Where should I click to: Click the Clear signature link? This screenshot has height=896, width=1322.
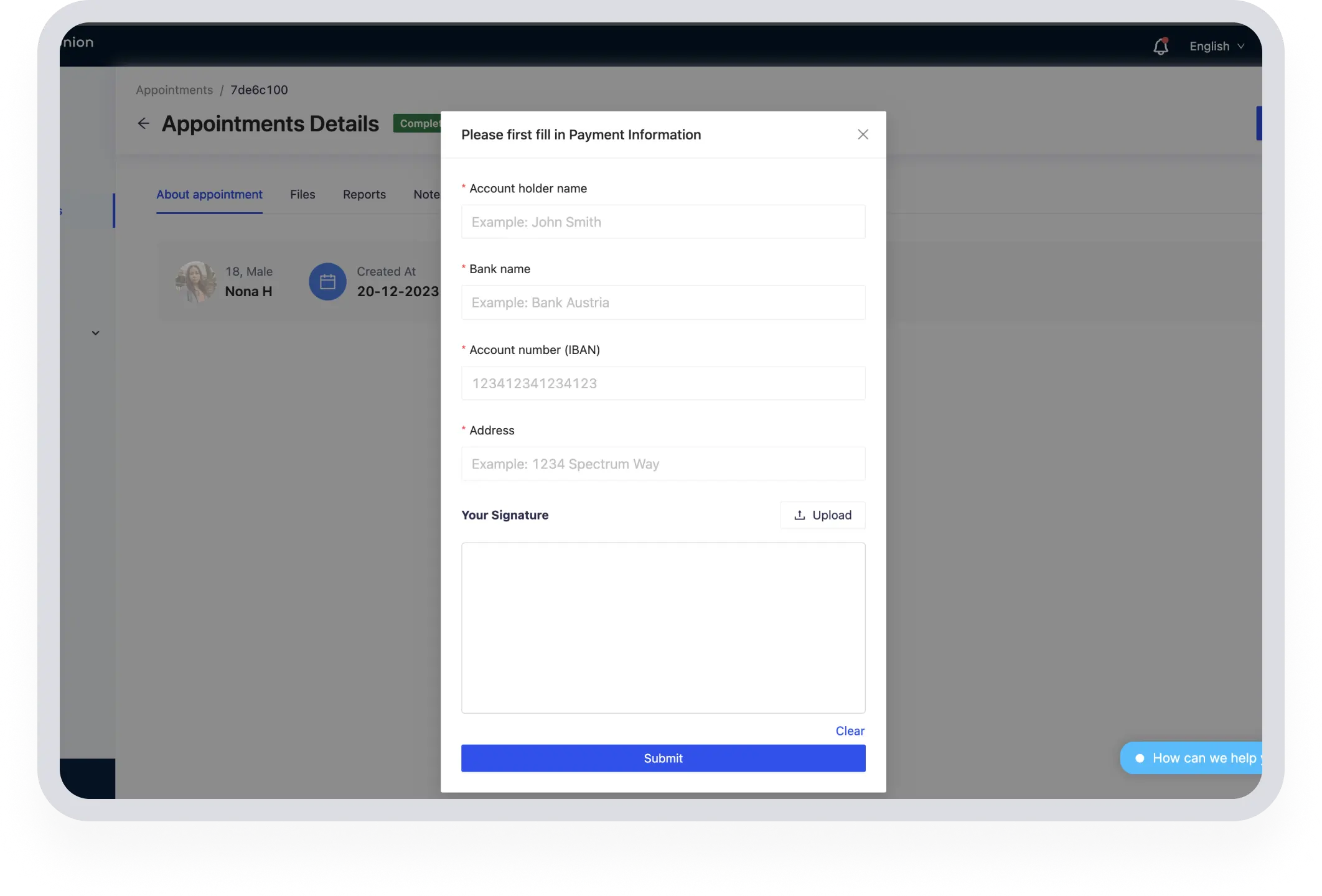[x=850, y=731]
